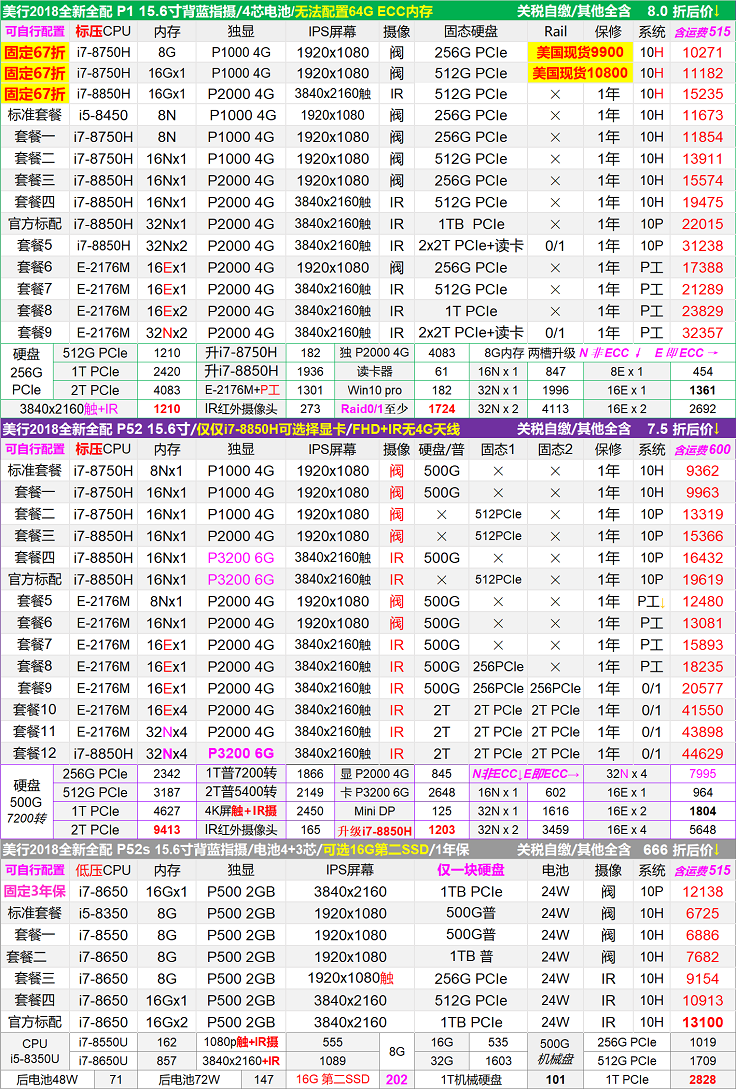Click the yellow 美国现货9900 cell
736x1089 pixels.
point(580,52)
